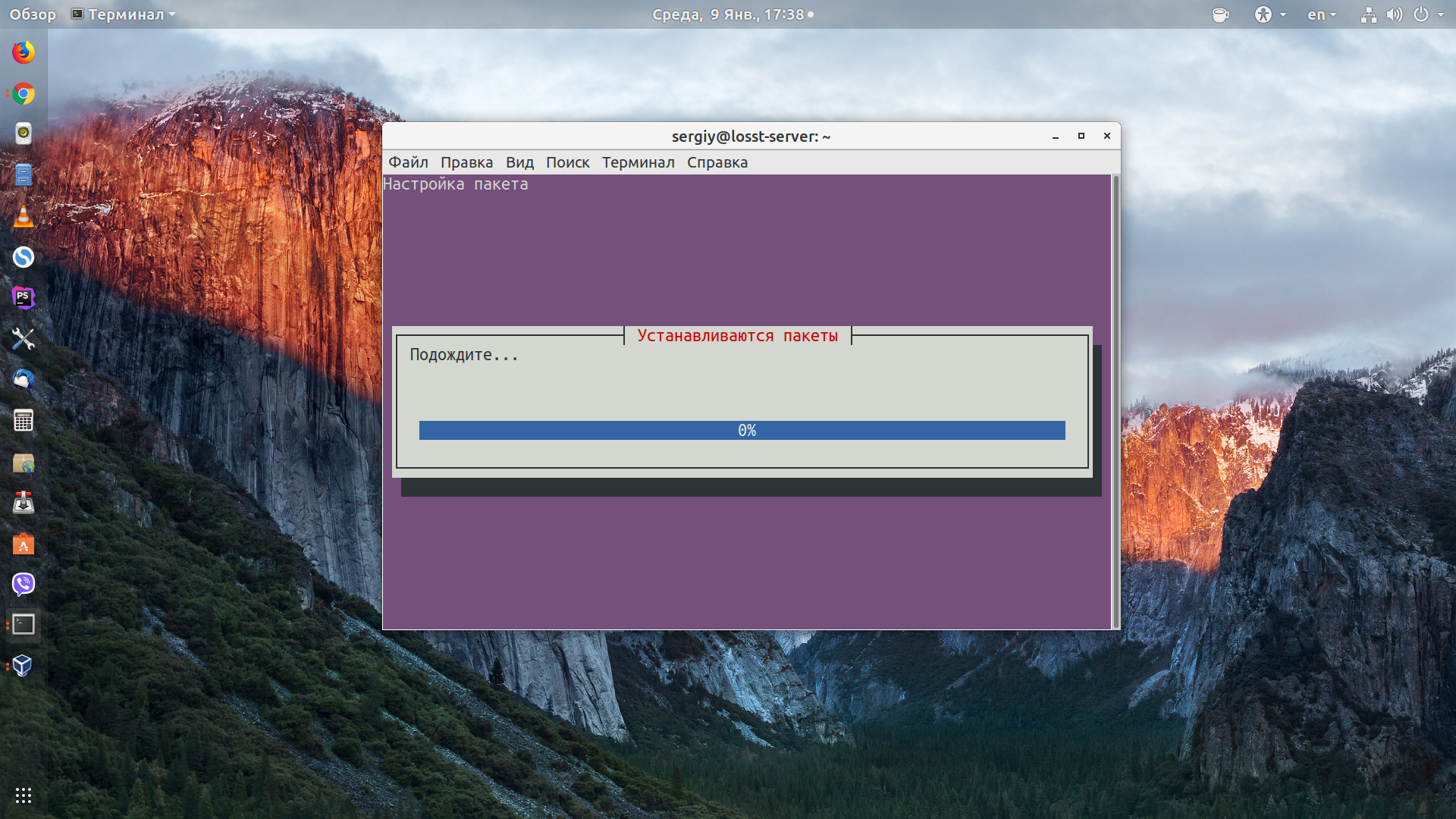Launch Firefox from the dock
Screen dimensions: 1456x819
[24, 52]
